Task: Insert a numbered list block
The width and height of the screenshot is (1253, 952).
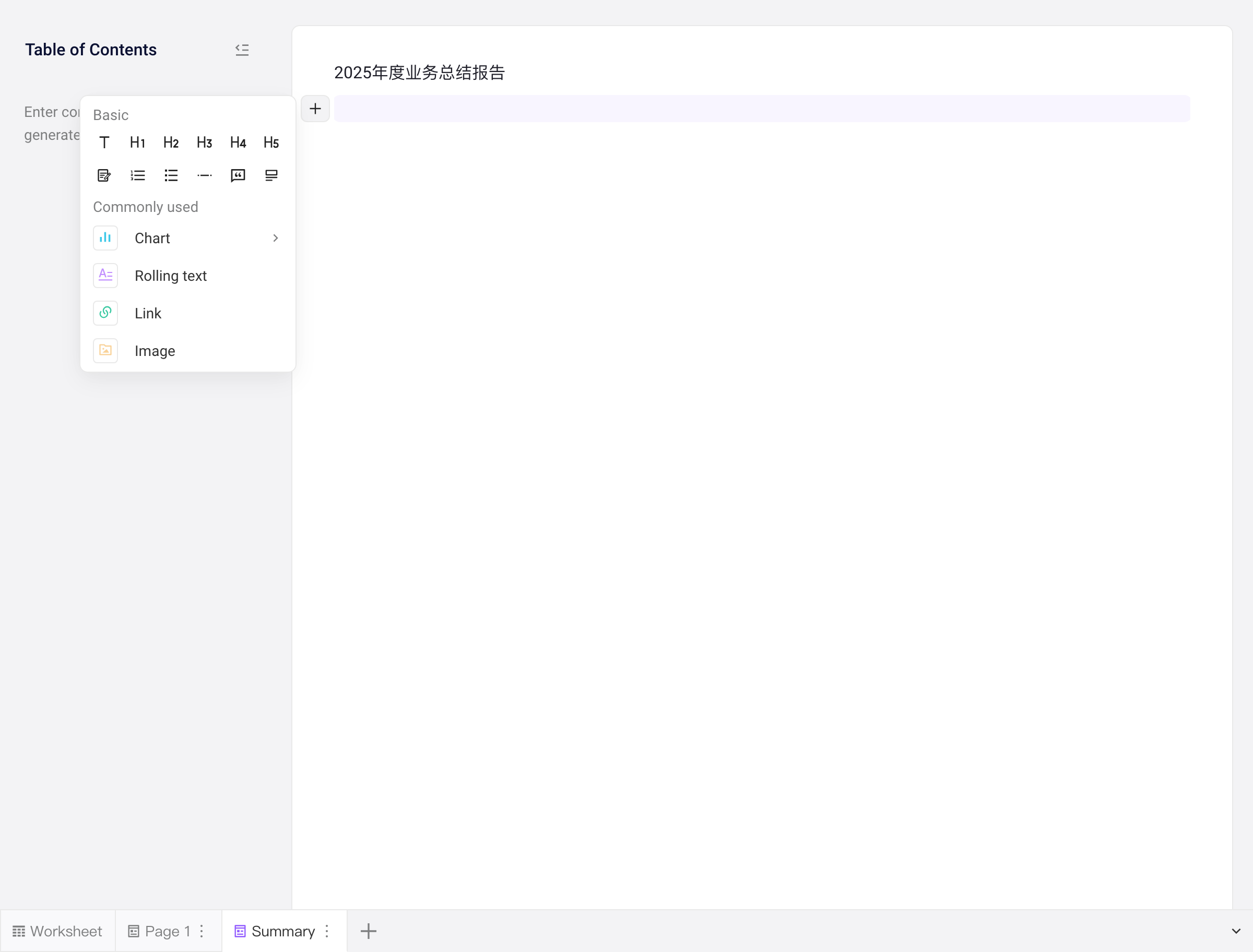Action: [x=138, y=176]
